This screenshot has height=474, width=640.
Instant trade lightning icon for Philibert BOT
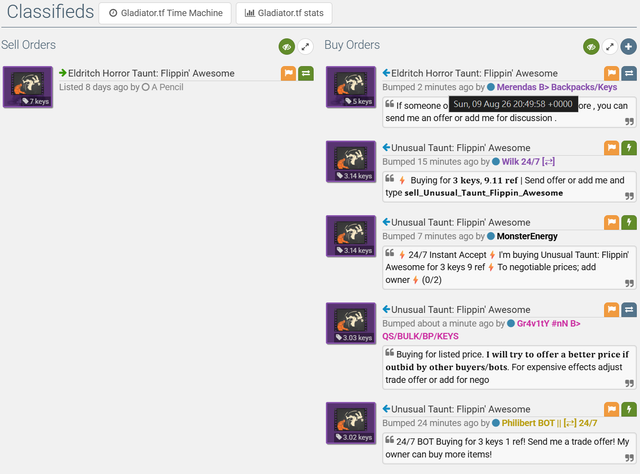click(629, 409)
